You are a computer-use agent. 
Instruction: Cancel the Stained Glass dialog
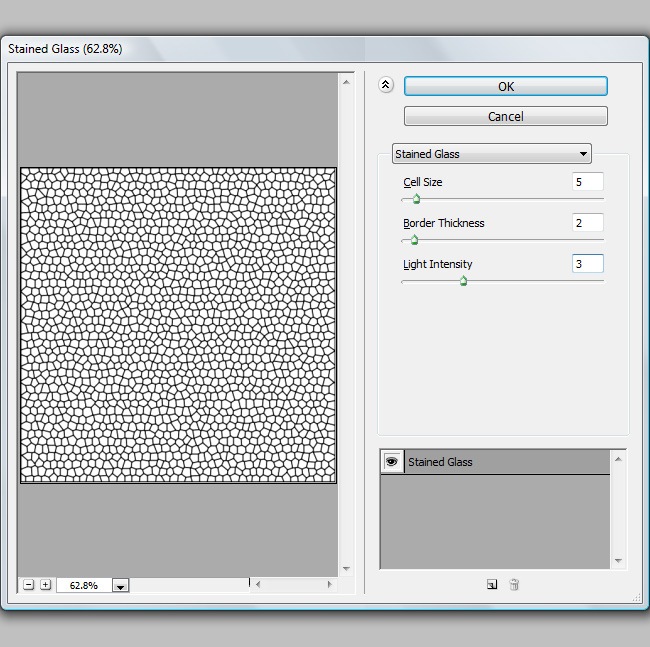pyautogui.click(x=505, y=116)
